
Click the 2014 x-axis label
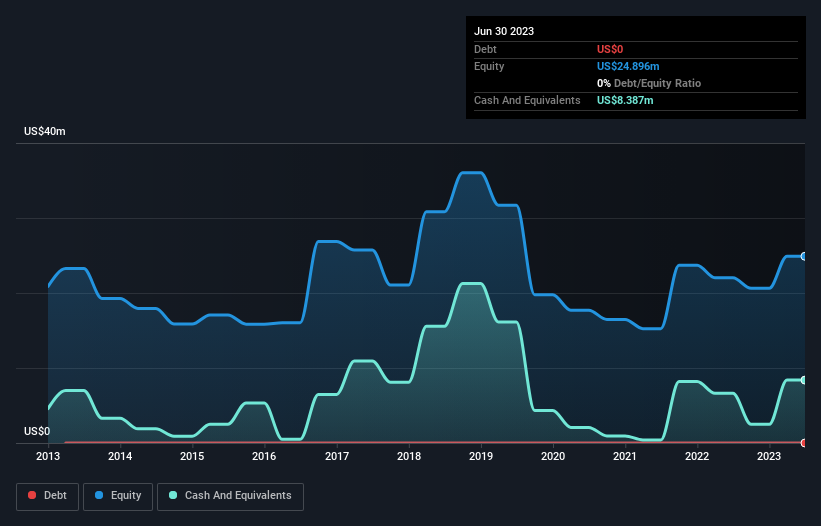pyautogui.click(x=120, y=456)
